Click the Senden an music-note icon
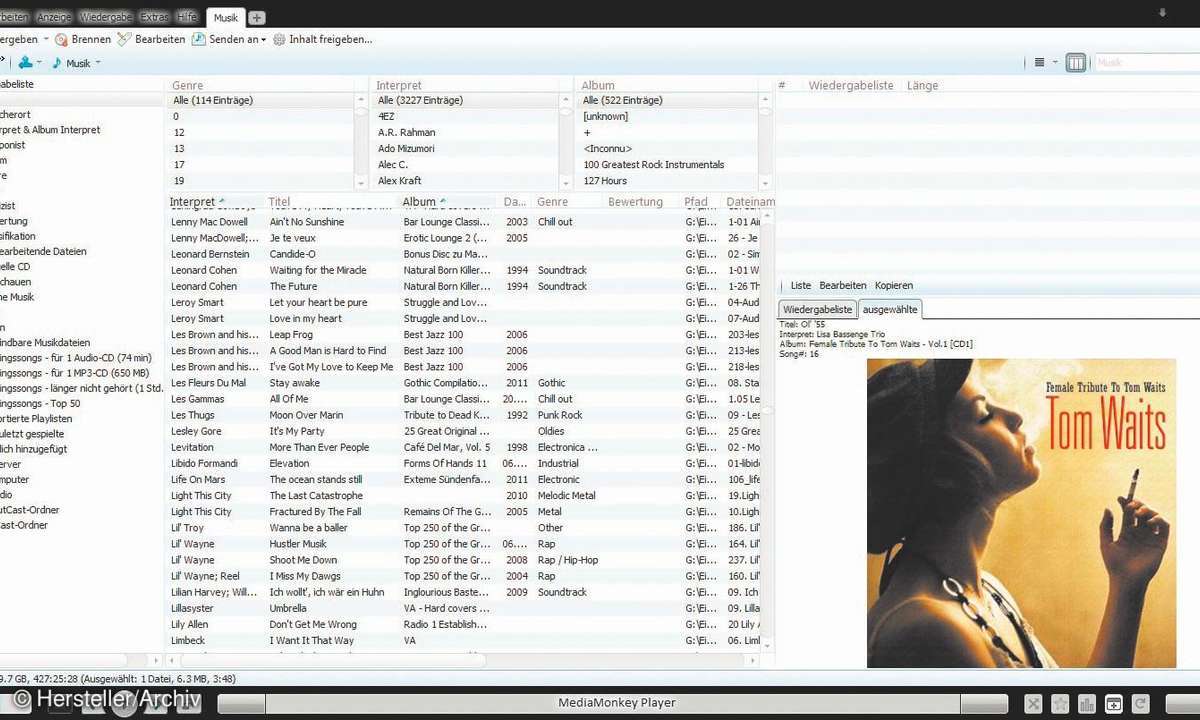This screenshot has height=720, width=1200. click(x=199, y=39)
